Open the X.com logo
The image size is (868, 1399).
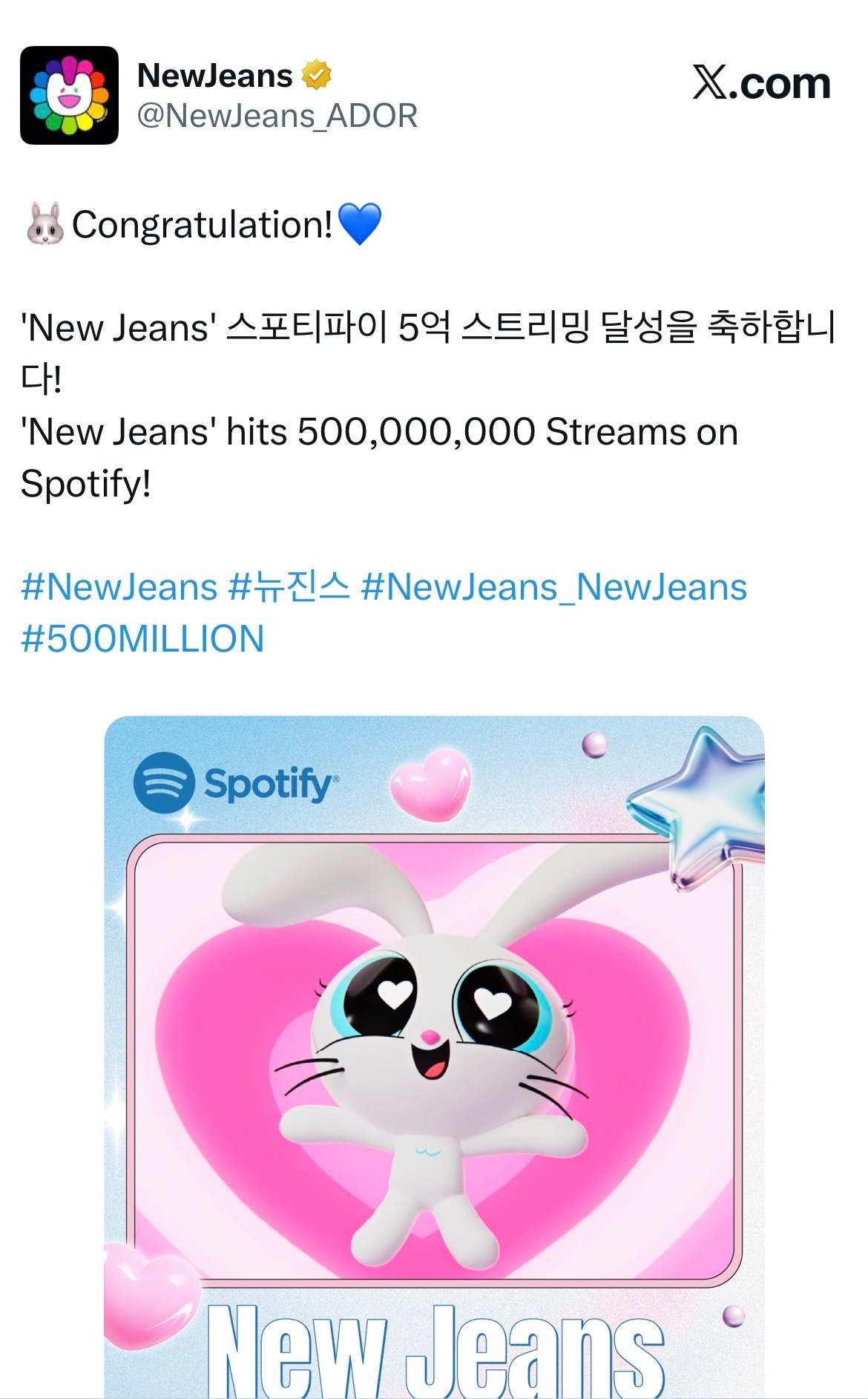761,82
